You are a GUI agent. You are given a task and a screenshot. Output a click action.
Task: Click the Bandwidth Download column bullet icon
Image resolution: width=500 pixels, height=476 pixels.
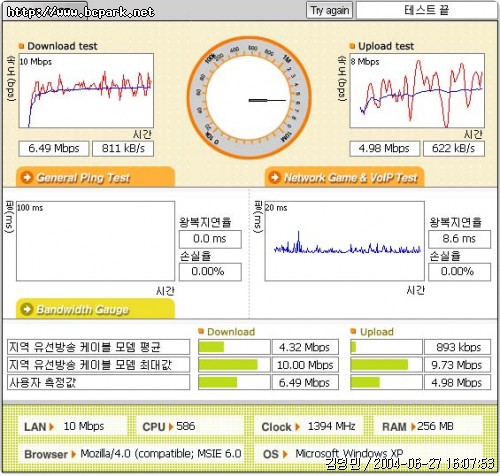click(201, 331)
